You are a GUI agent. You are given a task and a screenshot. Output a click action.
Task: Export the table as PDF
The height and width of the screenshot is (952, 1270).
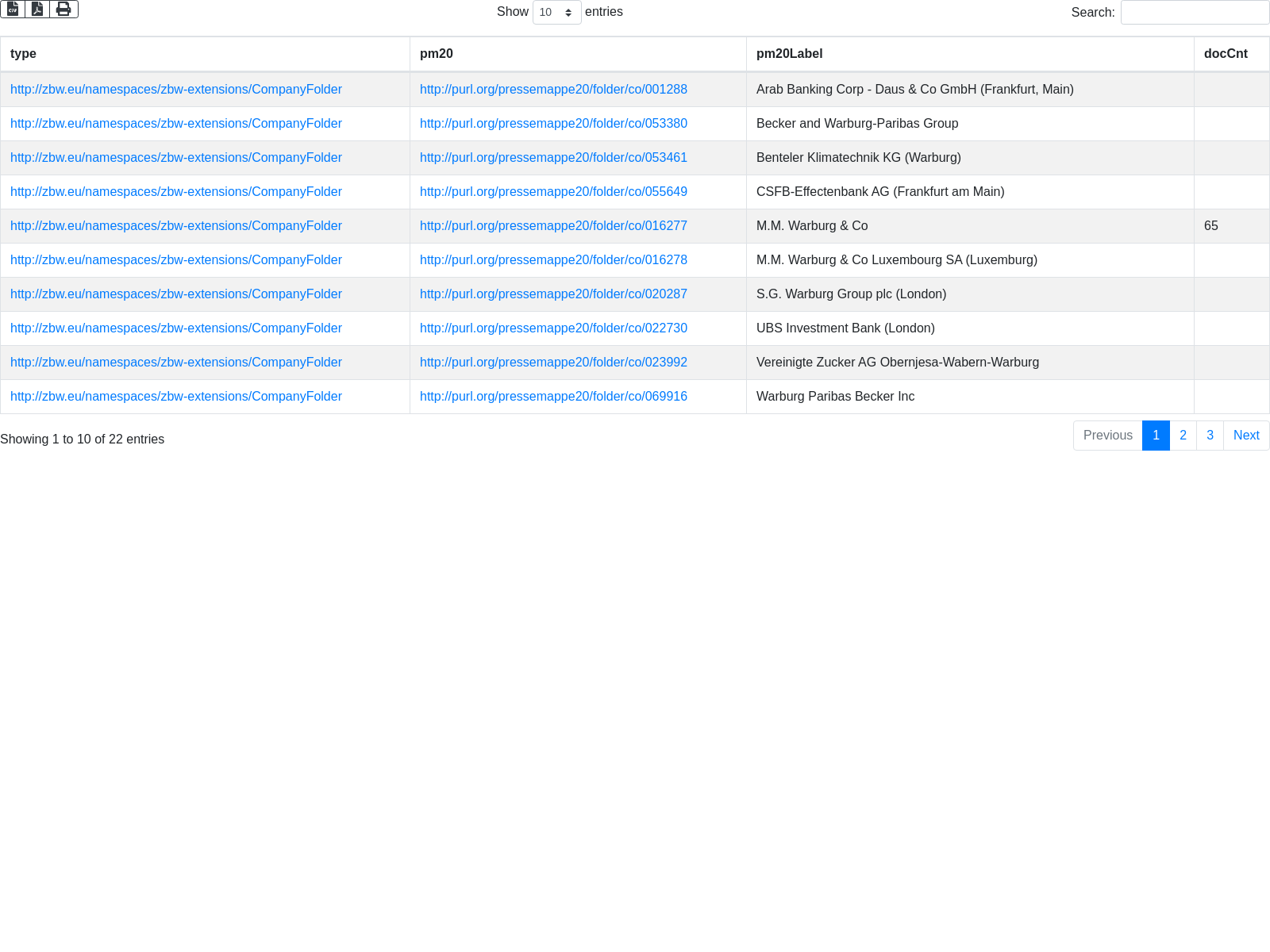[x=37, y=10]
